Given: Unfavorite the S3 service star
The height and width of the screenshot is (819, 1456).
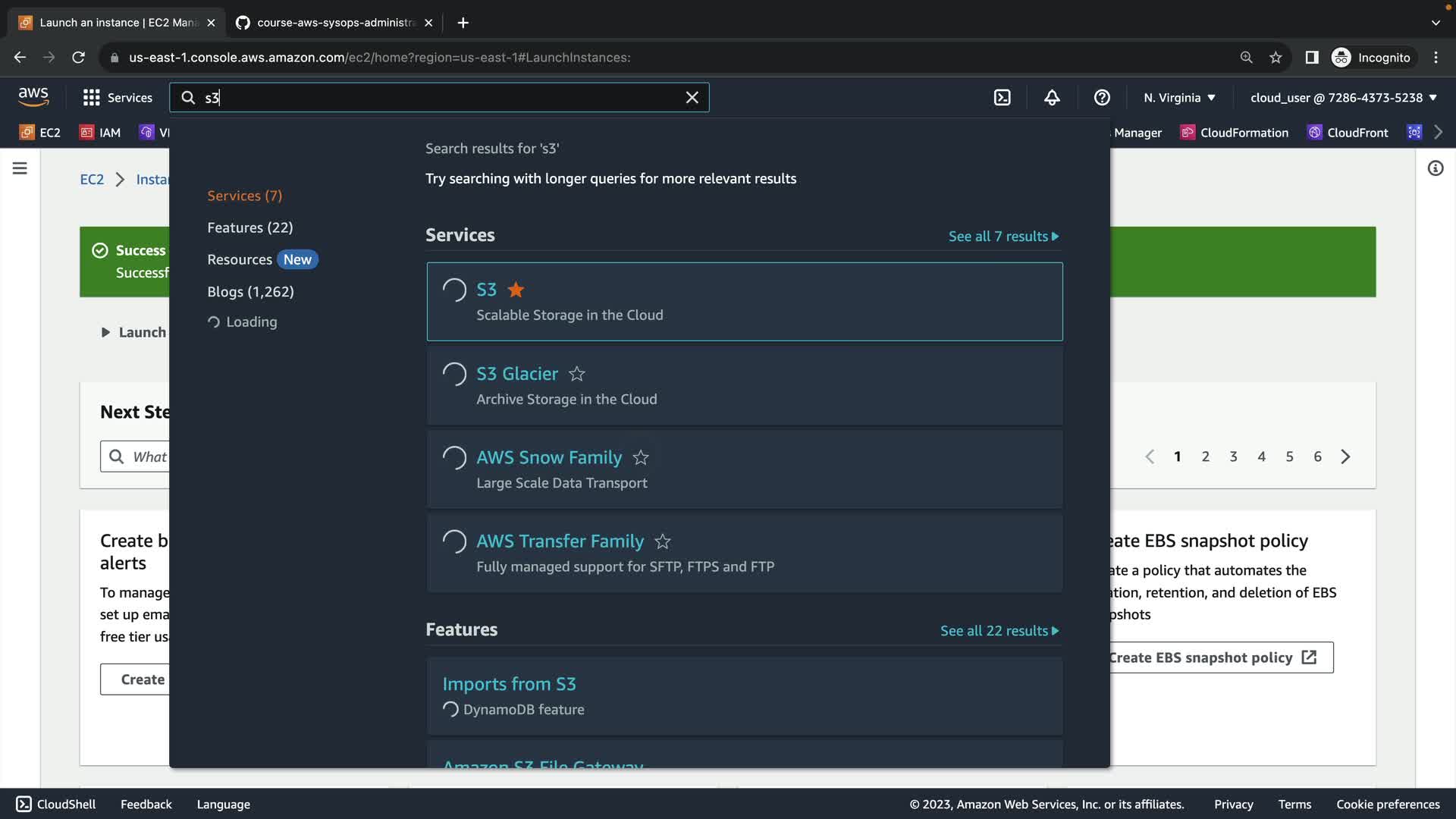Looking at the screenshot, I should [x=516, y=290].
